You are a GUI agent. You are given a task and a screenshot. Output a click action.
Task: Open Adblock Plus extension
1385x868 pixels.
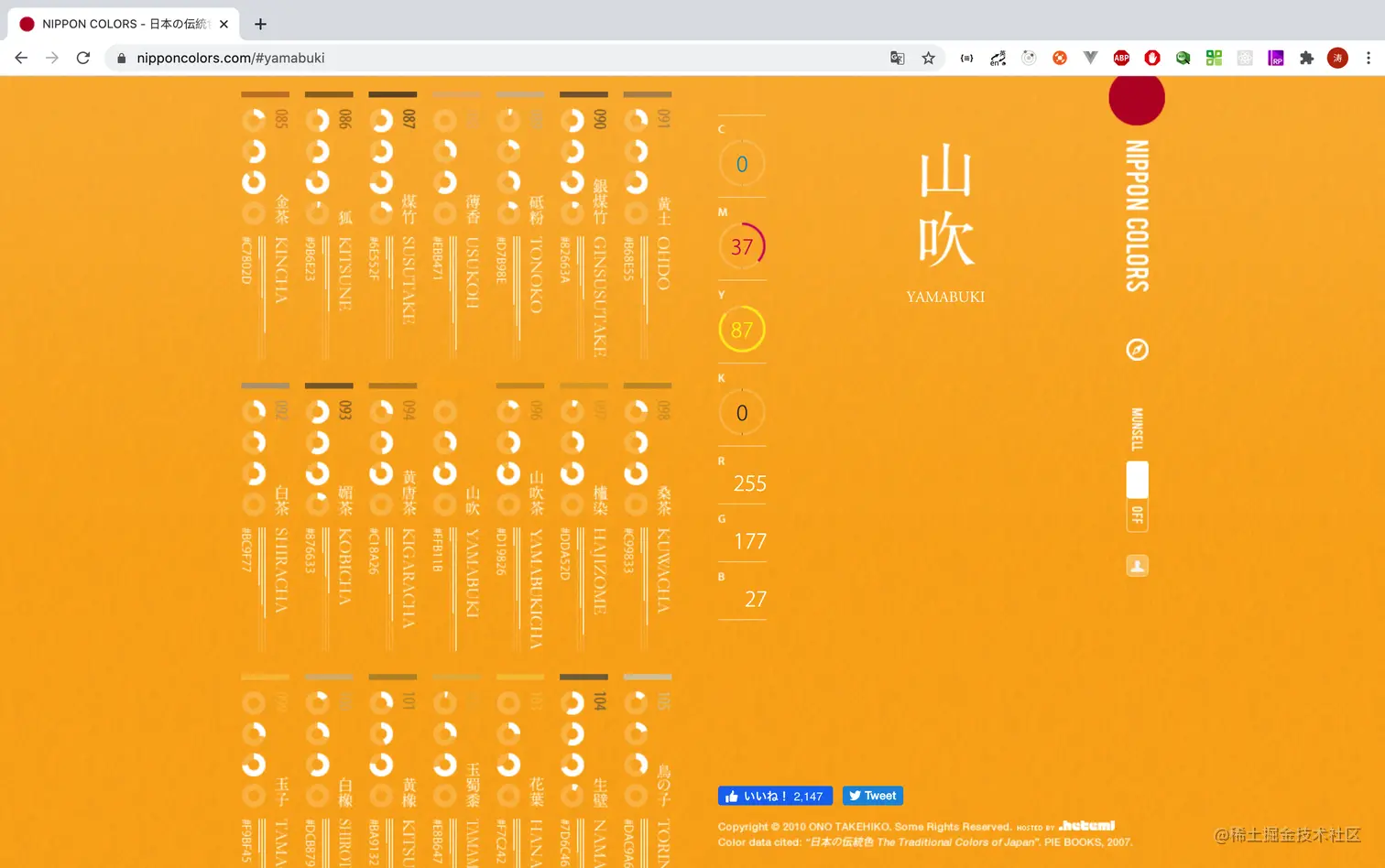tap(1121, 58)
